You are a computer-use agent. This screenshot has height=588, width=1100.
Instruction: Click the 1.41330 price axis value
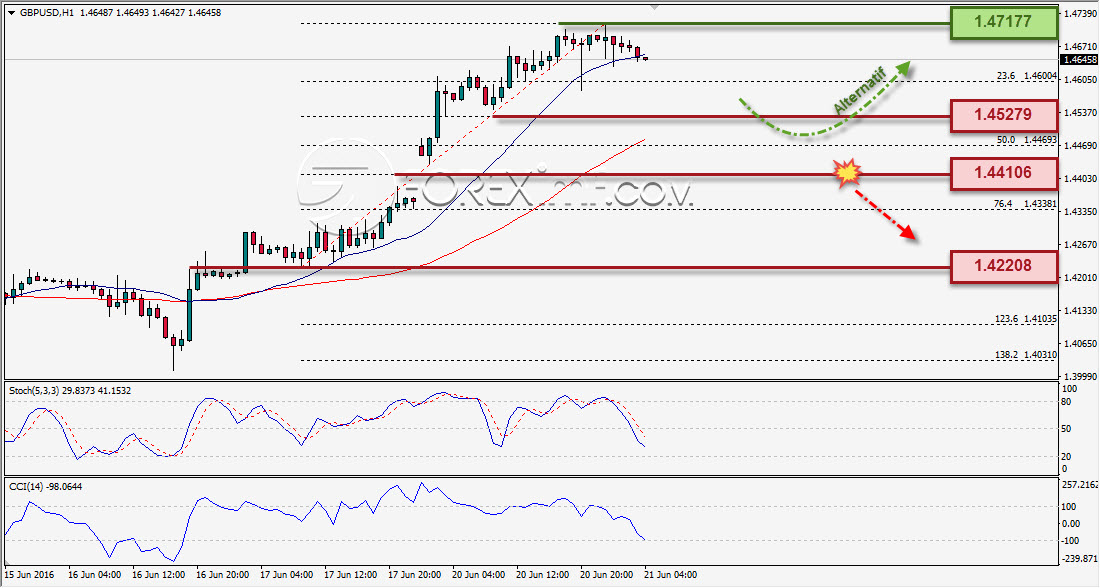1080,310
